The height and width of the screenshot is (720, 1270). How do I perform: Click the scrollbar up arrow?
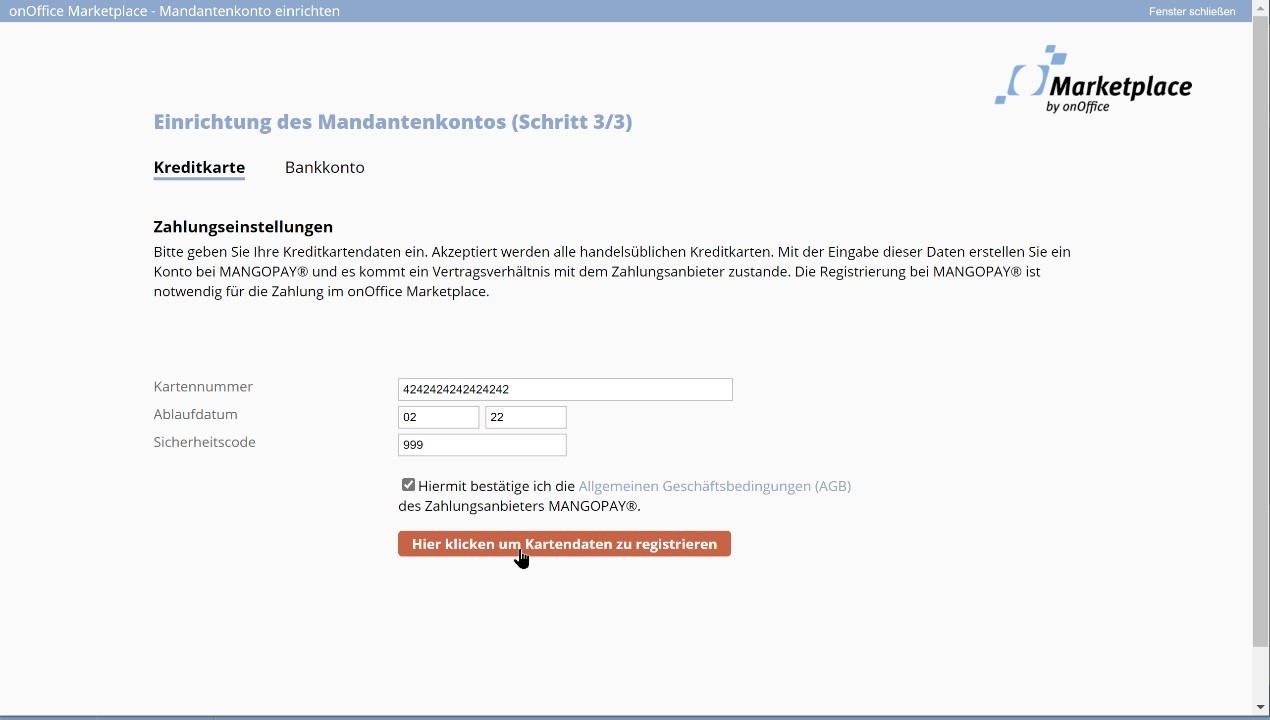(1260, 9)
